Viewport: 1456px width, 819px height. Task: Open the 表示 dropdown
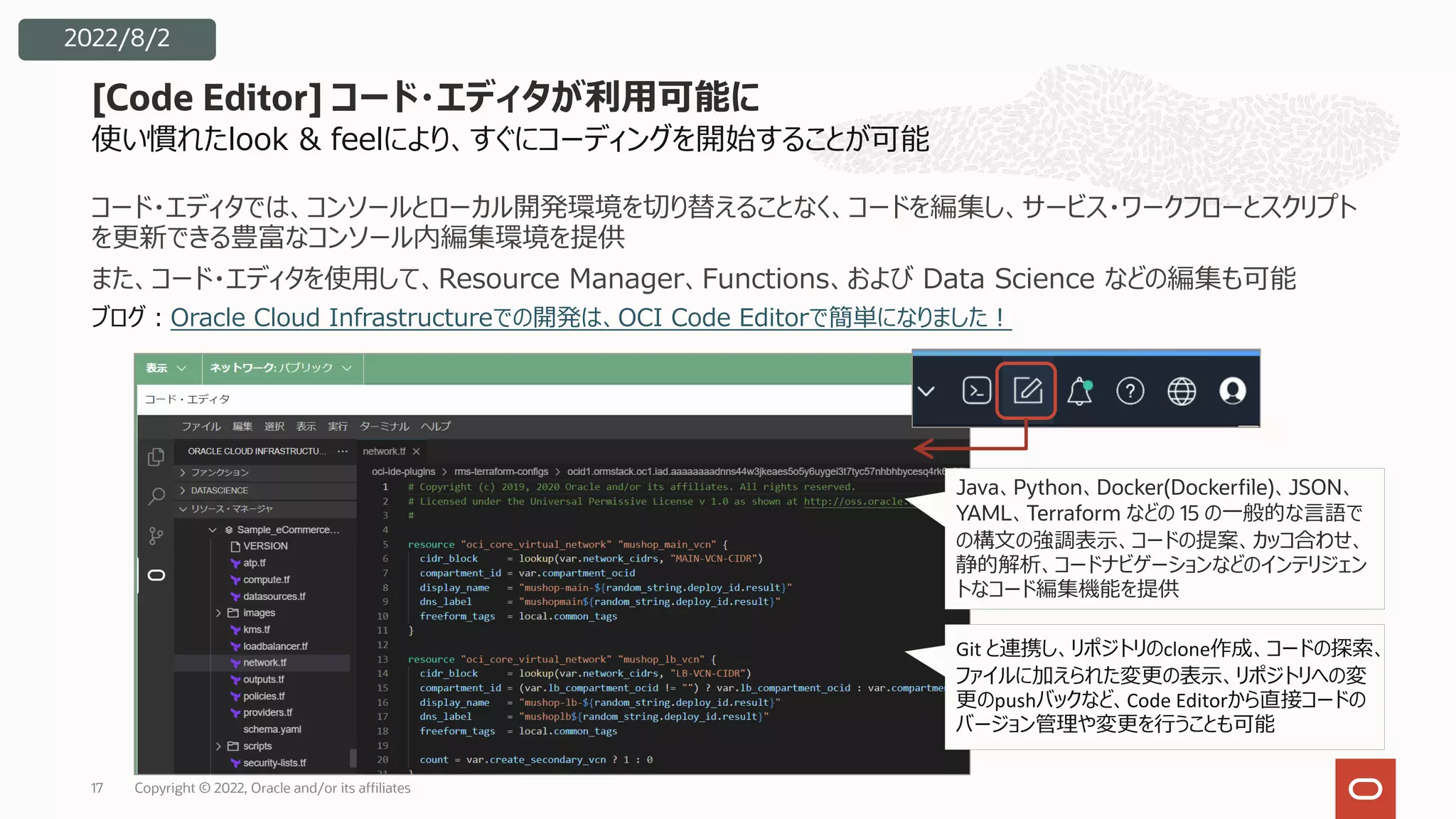click(x=166, y=368)
